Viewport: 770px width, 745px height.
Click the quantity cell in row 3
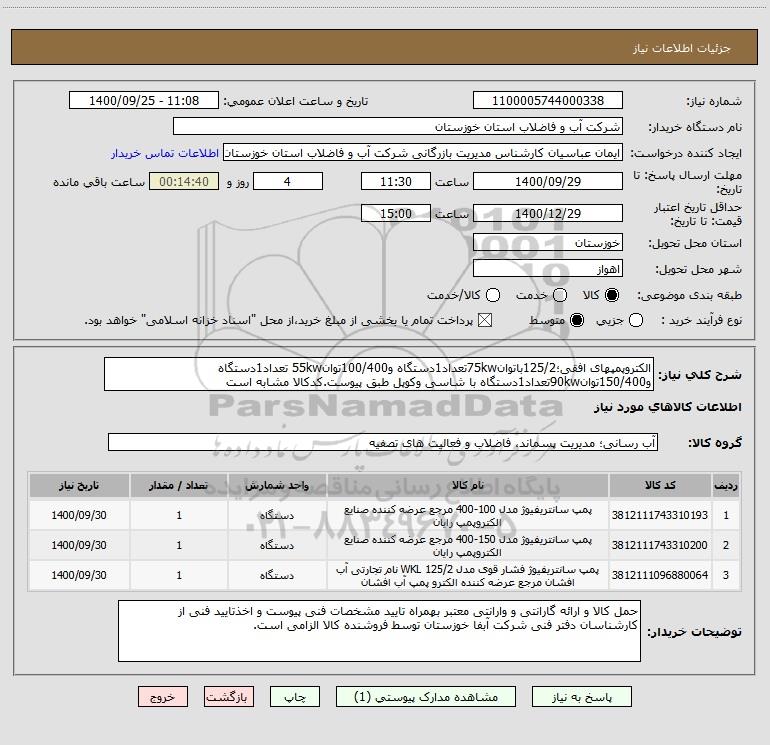click(179, 575)
